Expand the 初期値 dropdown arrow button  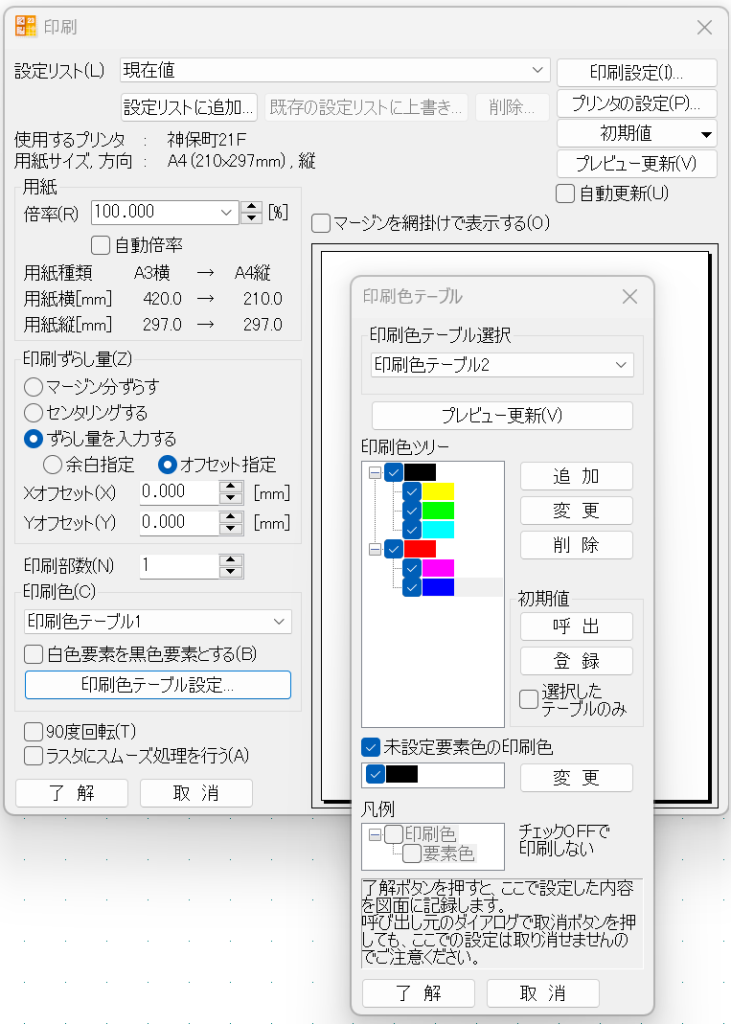(x=706, y=134)
